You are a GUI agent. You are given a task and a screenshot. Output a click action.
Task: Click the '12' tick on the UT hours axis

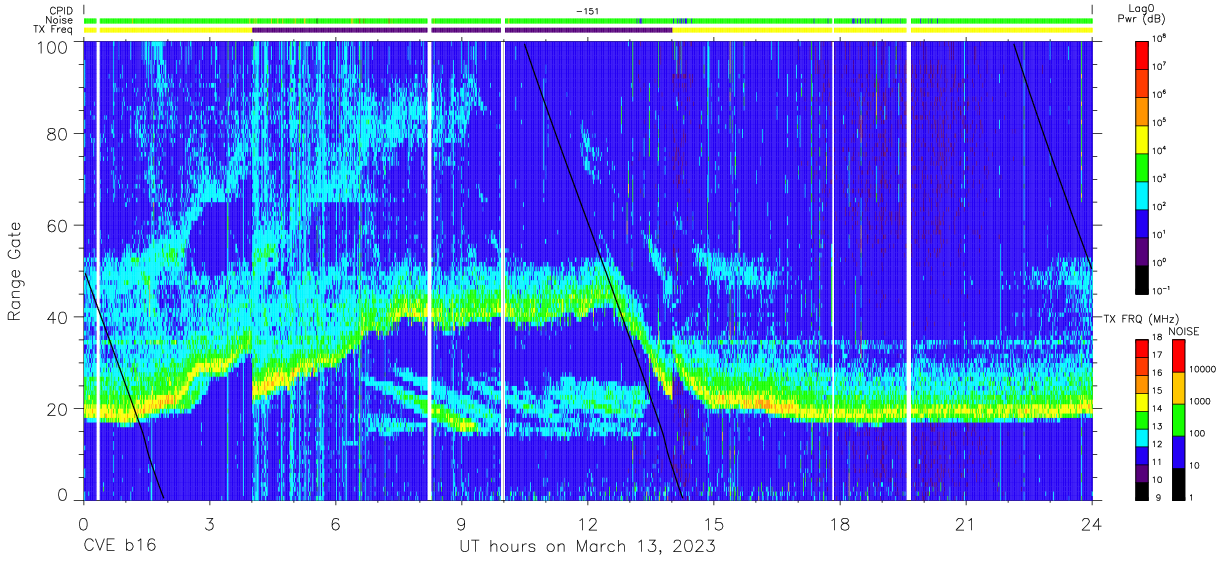click(x=588, y=522)
